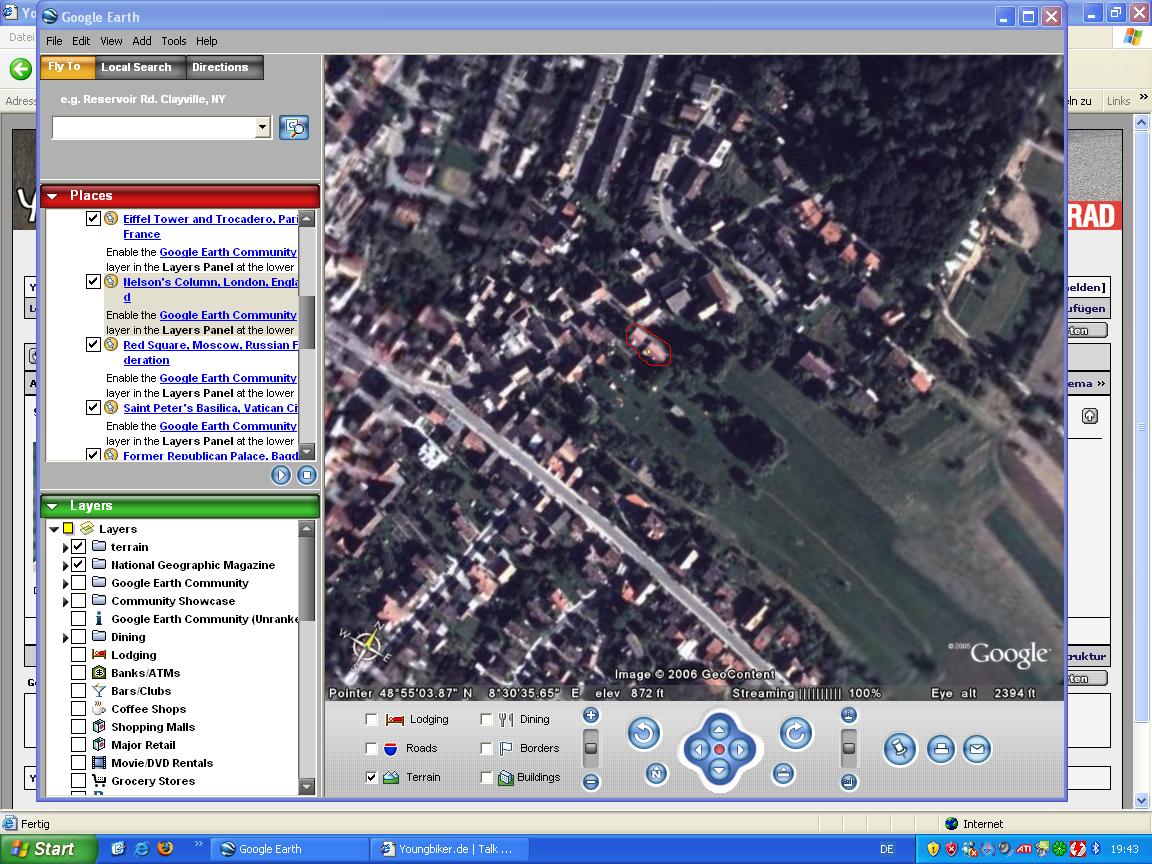This screenshot has height=864, width=1152.
Task: Open the Add menu
Action: (142, 41)
